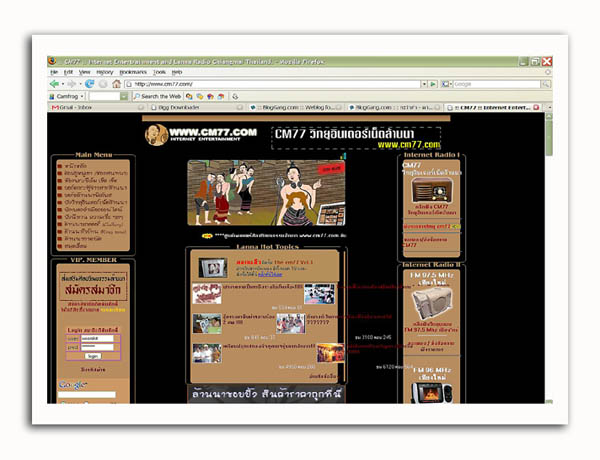Click the vintage radio image under Internet Radio I
Viewport: 600px width, 460px height.
pyautogui.click(x=432, y=190)
